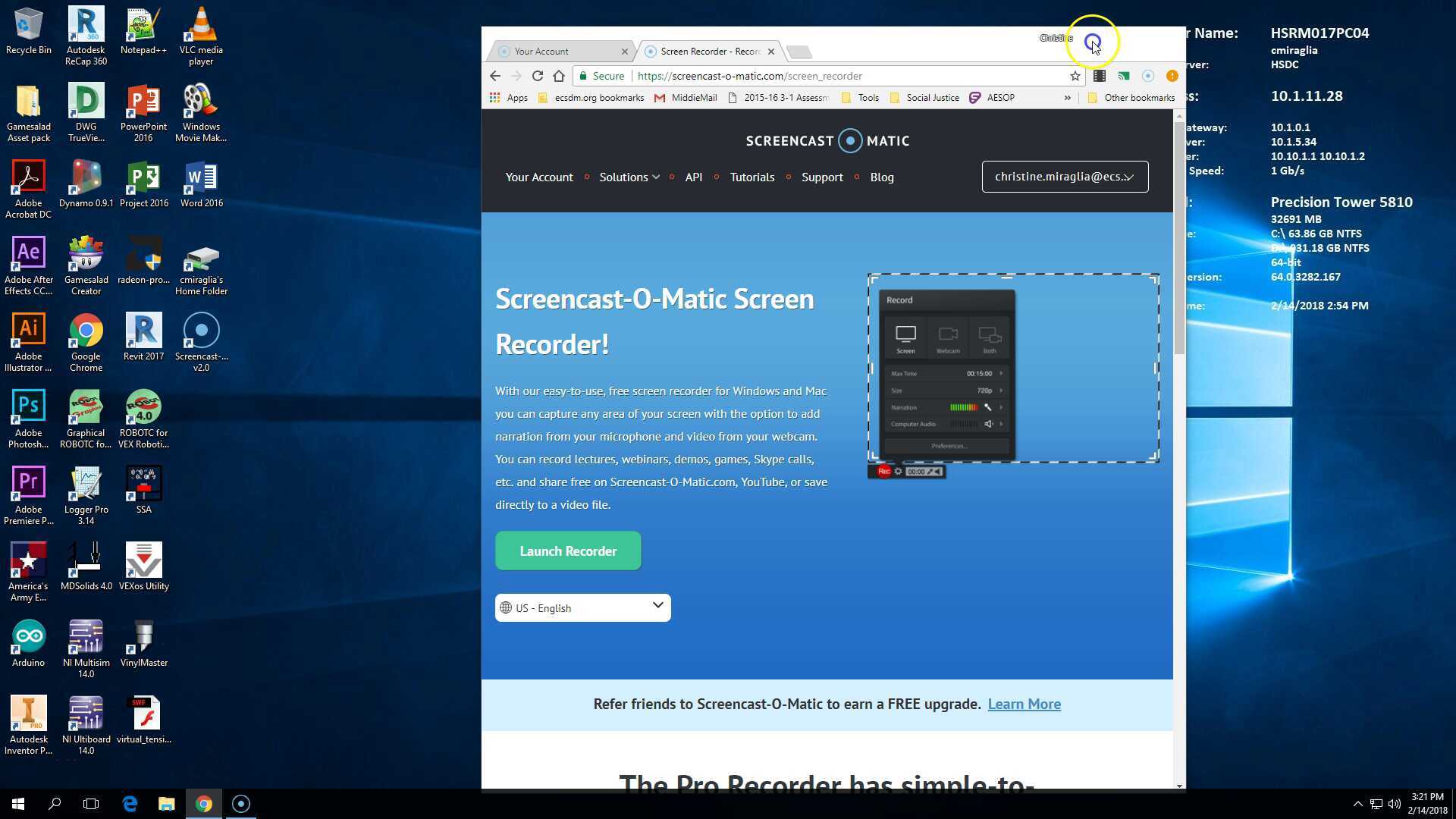Click the Chrome home button icon
This screenshot has height=819, width=1456.
point(559,76)
